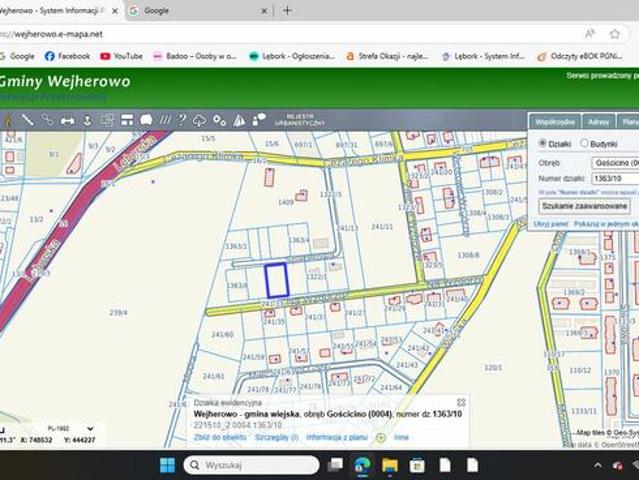Screen dimensions: 639x480
Task: Click the speech bubble toolbar icon
Action: pos(146,119)
